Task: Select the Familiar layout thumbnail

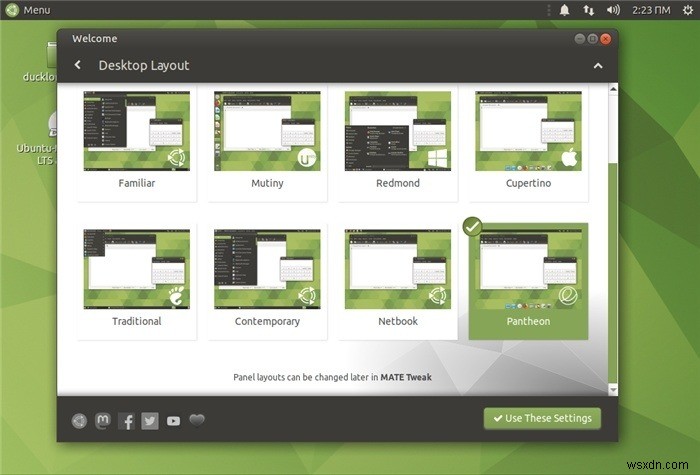Action: tap(137, 131)
